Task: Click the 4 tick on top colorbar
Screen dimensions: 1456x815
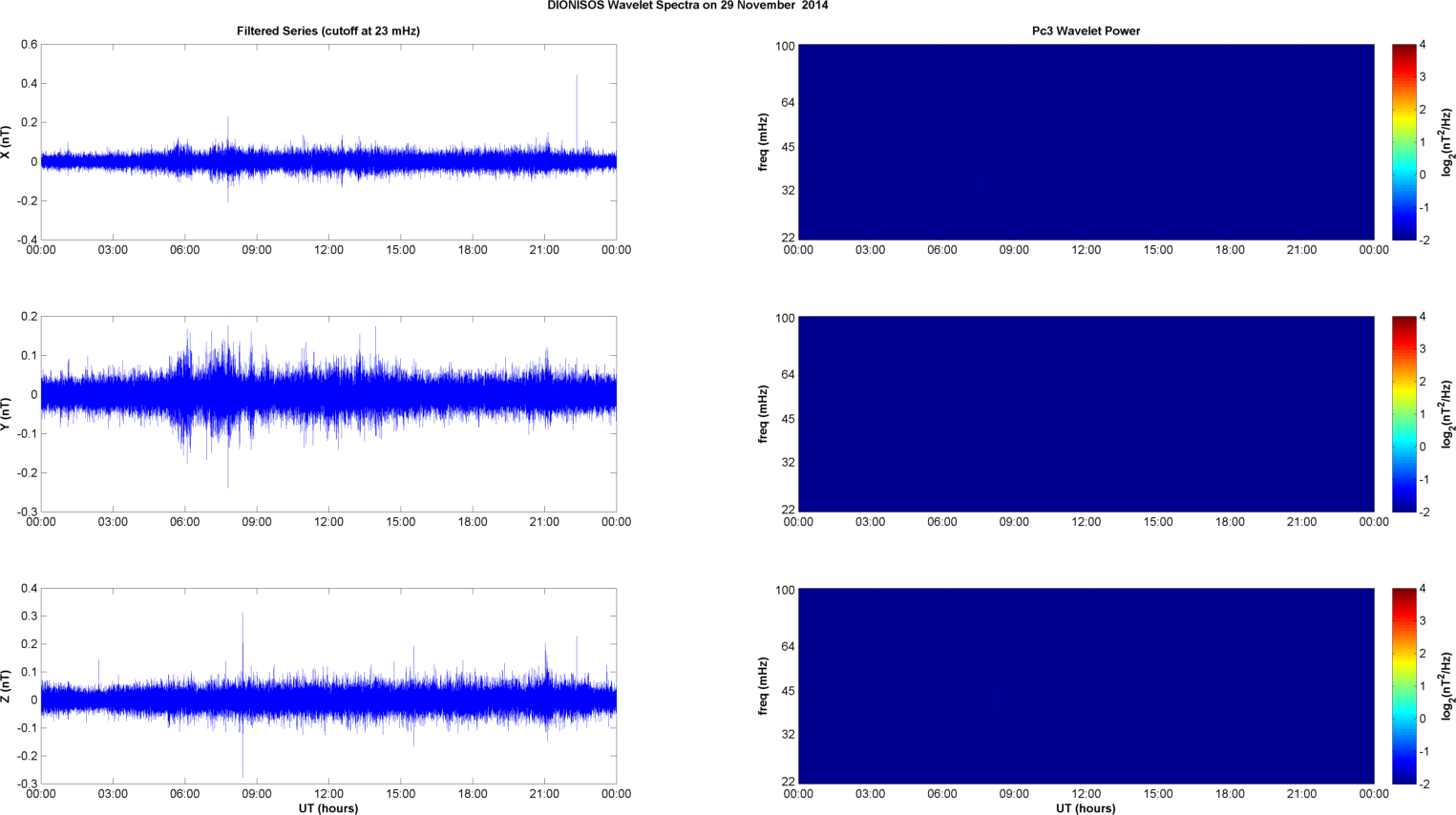Action: (1423, 45)
